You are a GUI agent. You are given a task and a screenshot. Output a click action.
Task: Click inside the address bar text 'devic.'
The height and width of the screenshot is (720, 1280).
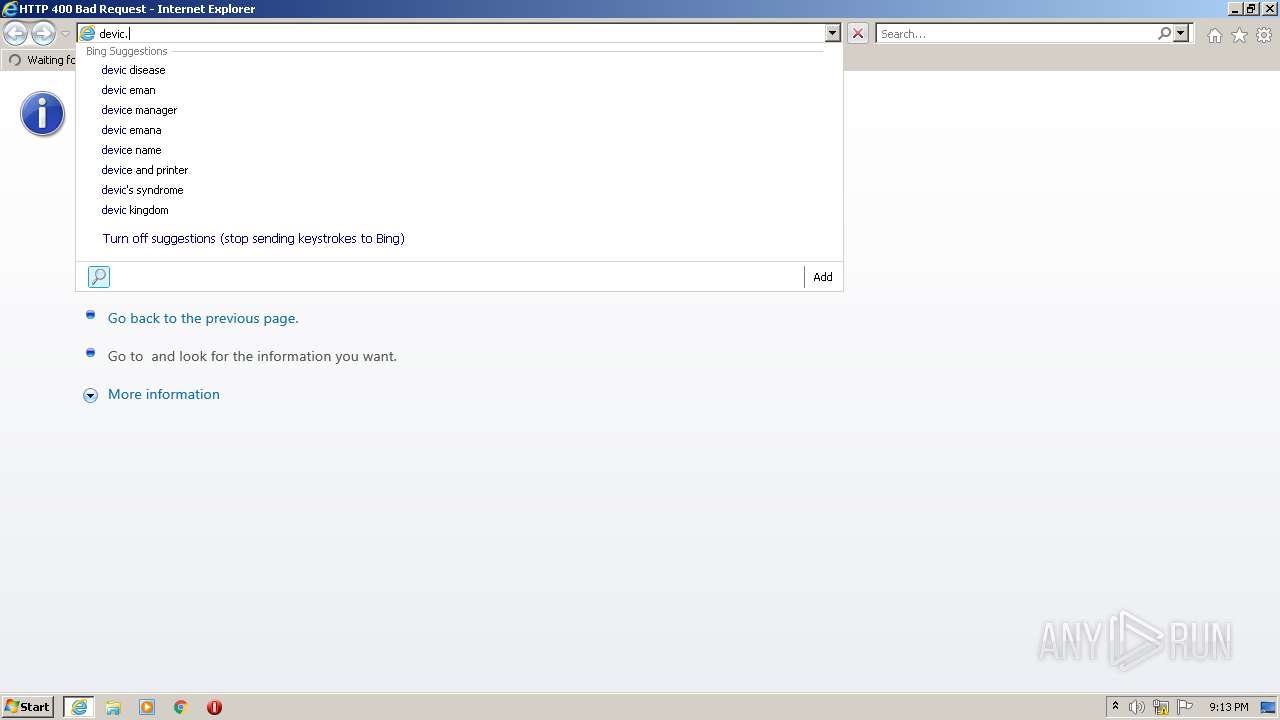[114, 34]
